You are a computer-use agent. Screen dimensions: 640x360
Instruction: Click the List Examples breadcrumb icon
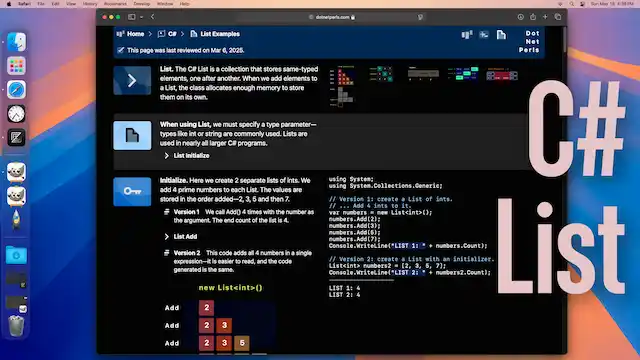(193, 34)
